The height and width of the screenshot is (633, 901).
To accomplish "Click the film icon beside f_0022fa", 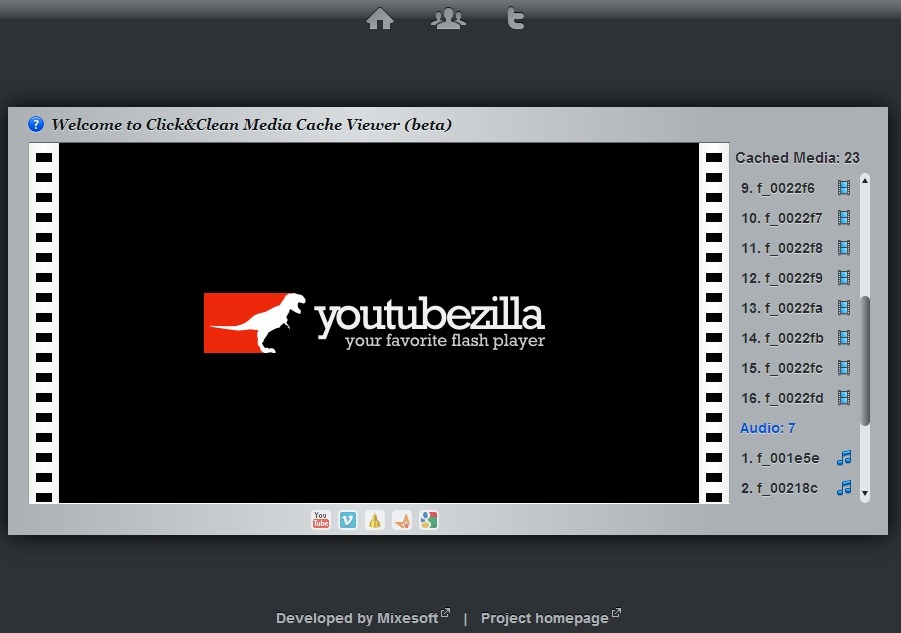I will click(x=844, y=308).
